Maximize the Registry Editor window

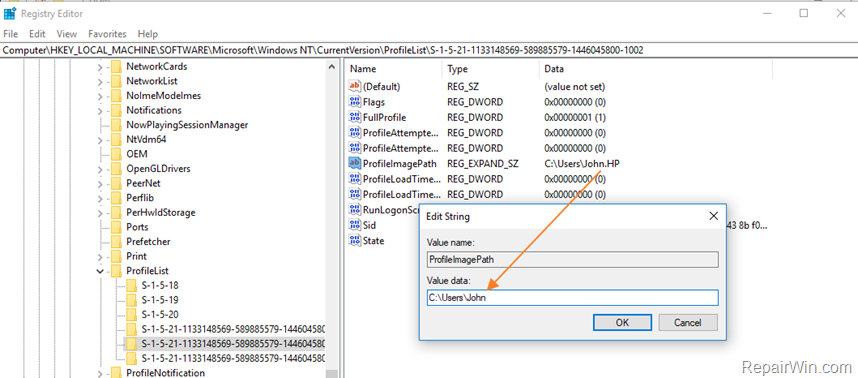pyautogui.click(x=803, y=13)
